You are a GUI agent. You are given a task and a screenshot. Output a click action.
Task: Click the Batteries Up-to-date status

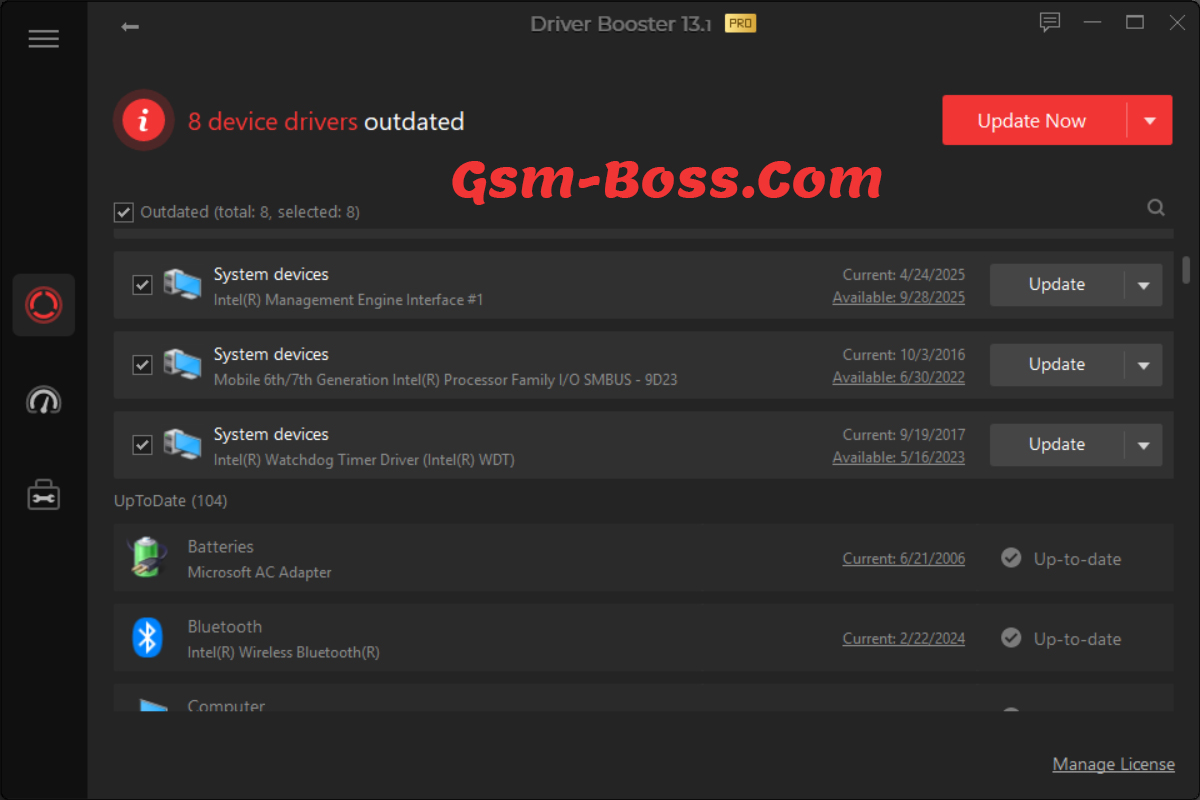(x=1077, y=559)
